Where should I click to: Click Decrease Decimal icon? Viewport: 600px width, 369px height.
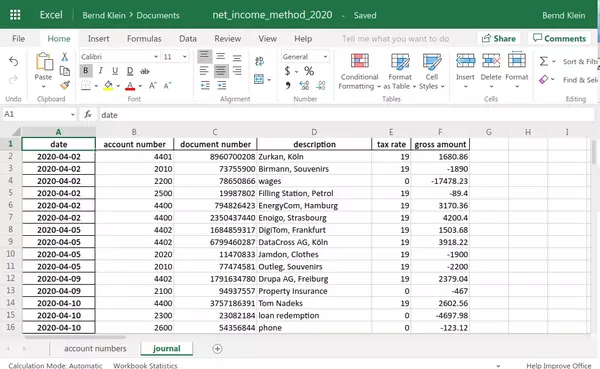tap(321, 85)
